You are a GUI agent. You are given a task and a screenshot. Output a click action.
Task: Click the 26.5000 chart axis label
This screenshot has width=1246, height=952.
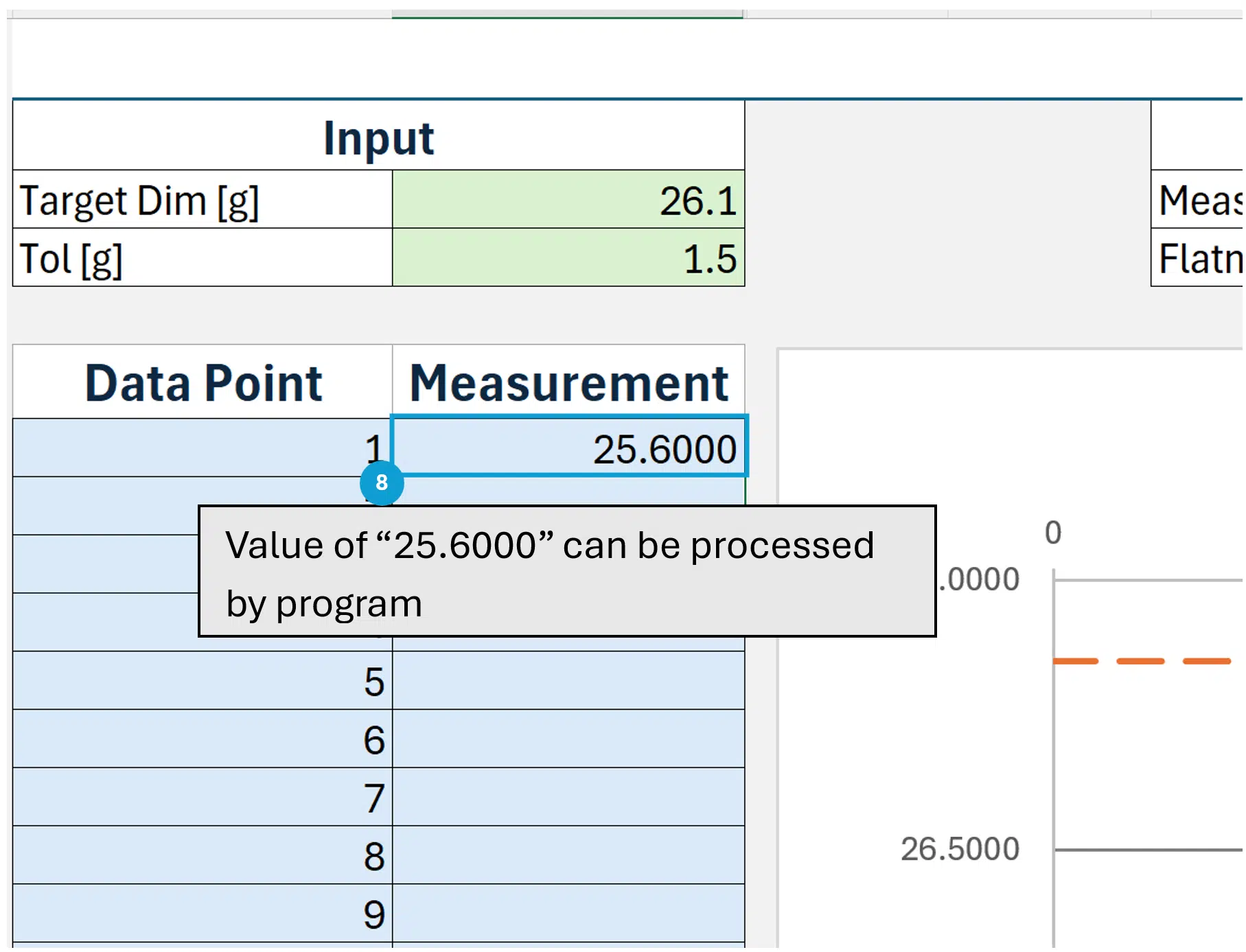960,849
